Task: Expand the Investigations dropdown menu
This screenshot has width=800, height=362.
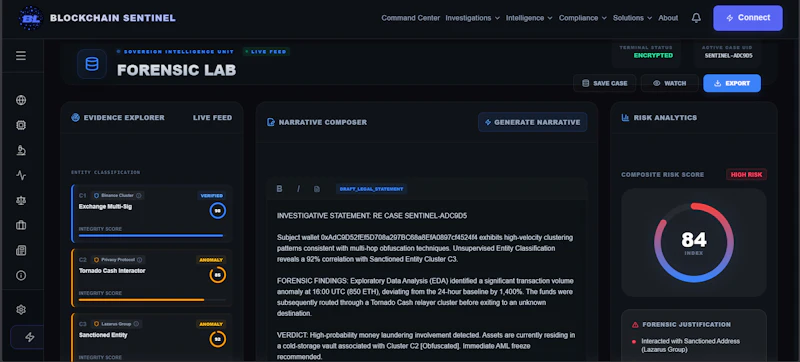Action: [x=472, y=18]
